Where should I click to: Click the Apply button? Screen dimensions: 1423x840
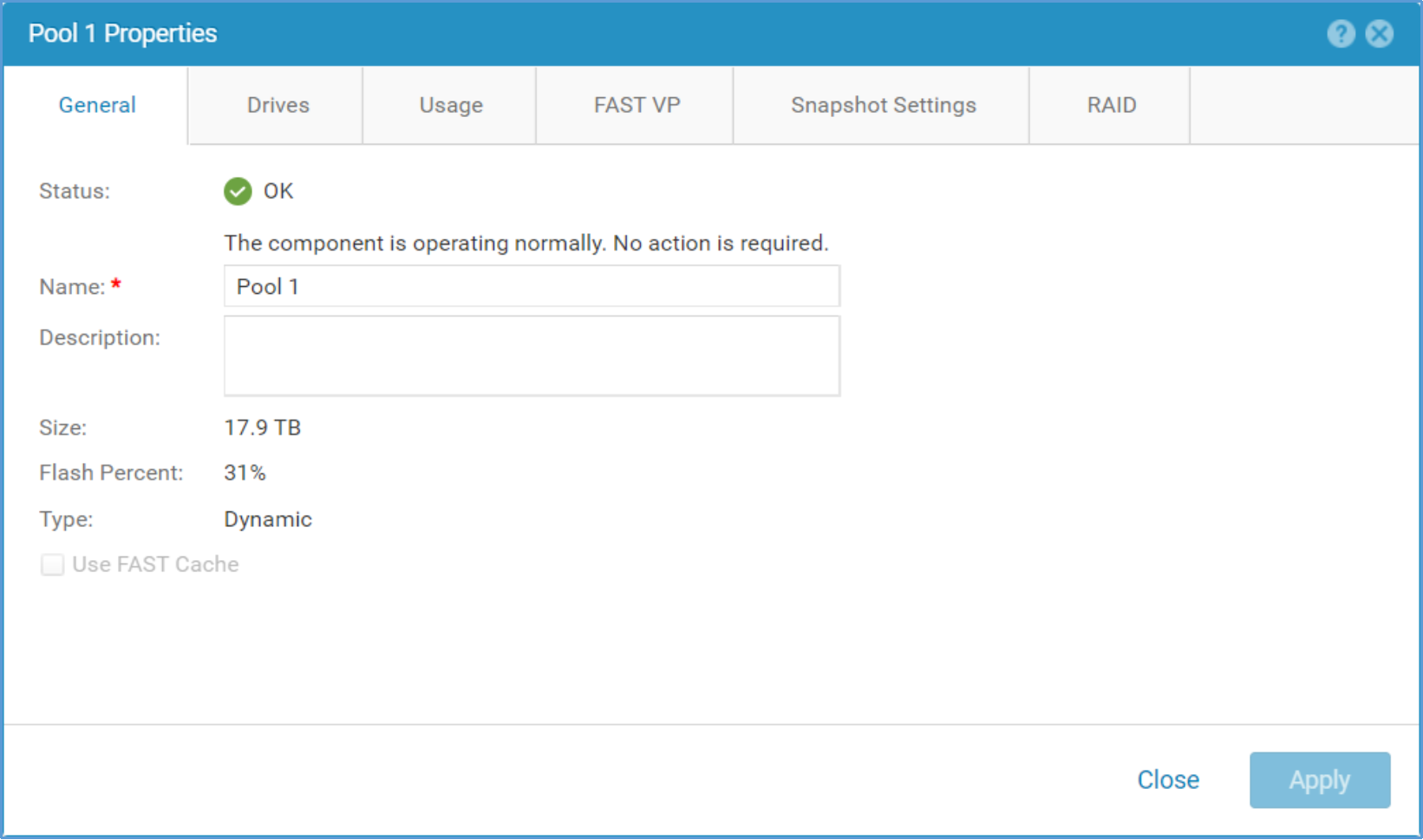coord(1320,780)
